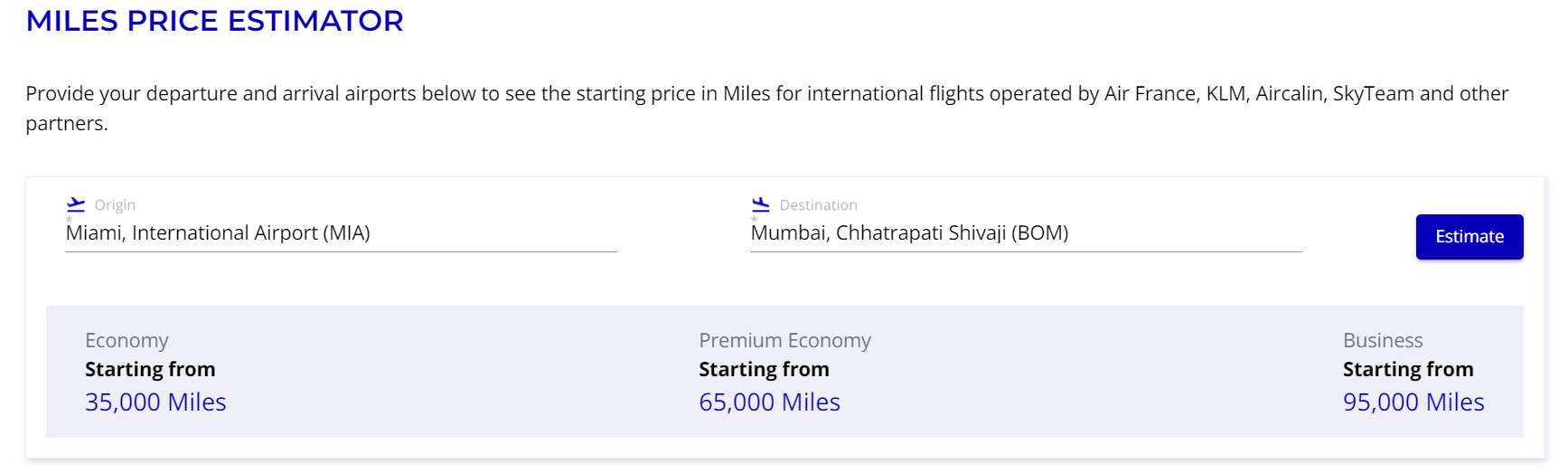
Task: Click the Destination field label
Action: tap(819, 205)
